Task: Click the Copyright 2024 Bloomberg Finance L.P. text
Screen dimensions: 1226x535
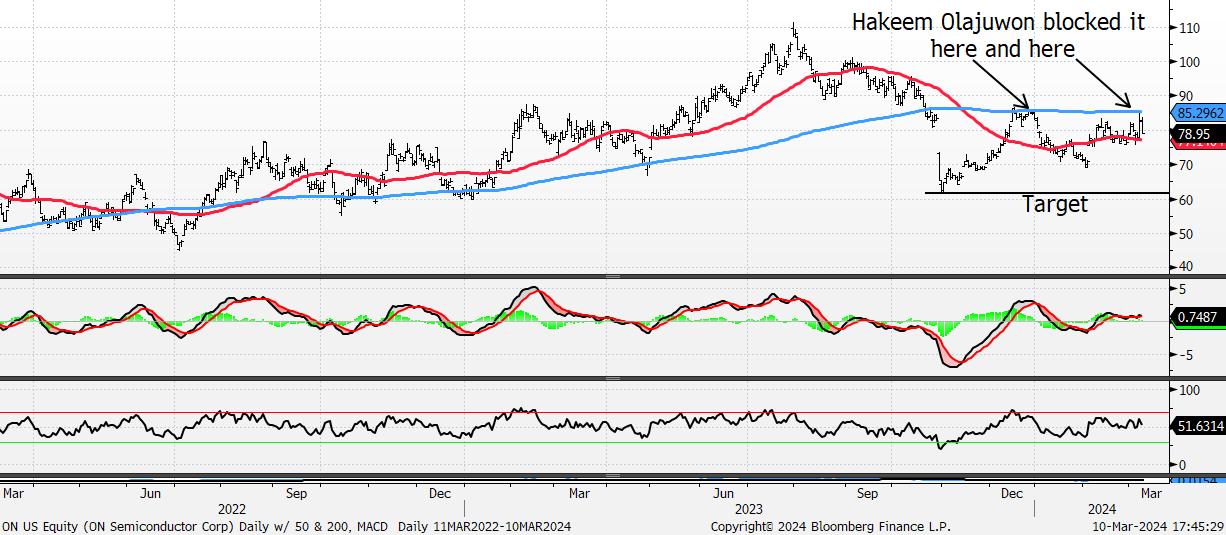Action: [x=831, y=526]
